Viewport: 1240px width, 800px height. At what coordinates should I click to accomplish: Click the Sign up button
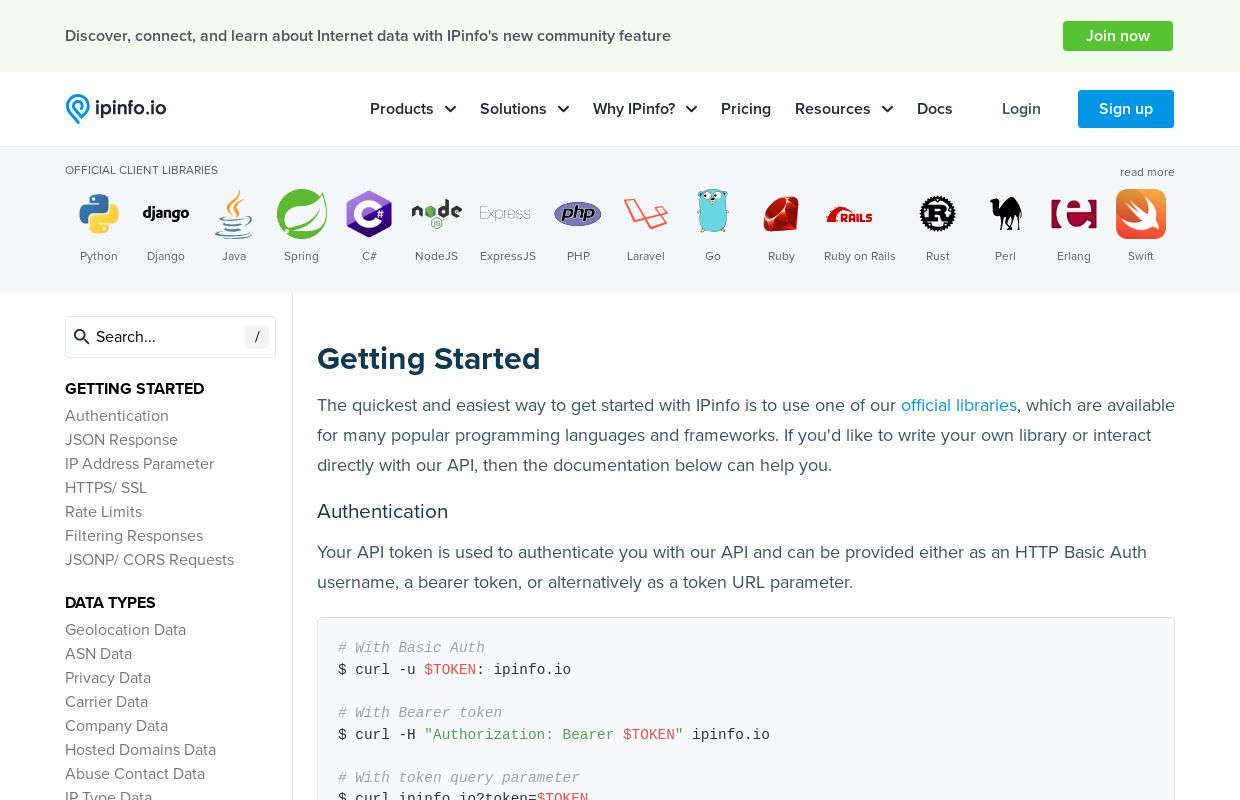1126,109
